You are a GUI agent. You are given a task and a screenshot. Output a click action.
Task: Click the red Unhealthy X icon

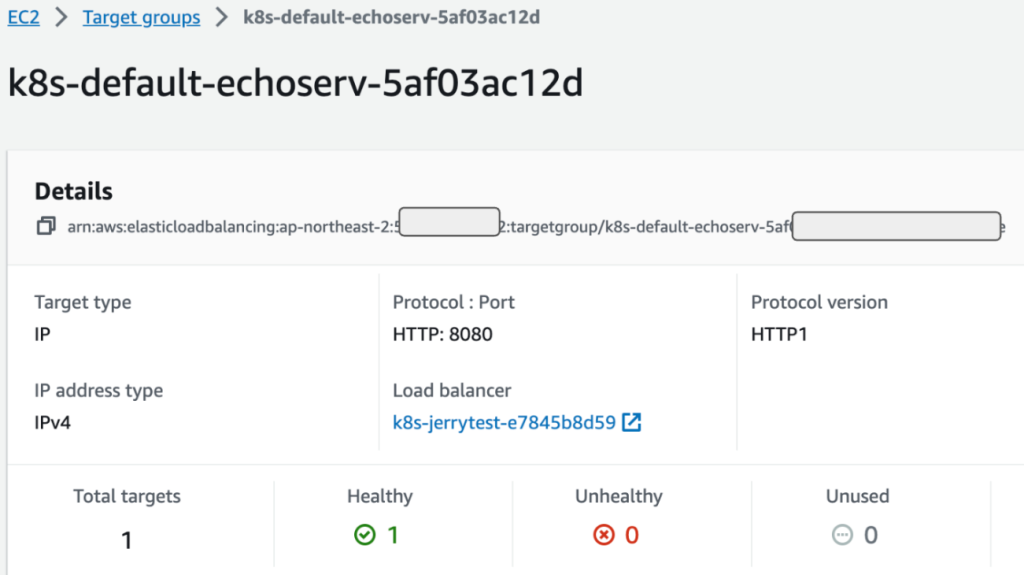(603, 535)
